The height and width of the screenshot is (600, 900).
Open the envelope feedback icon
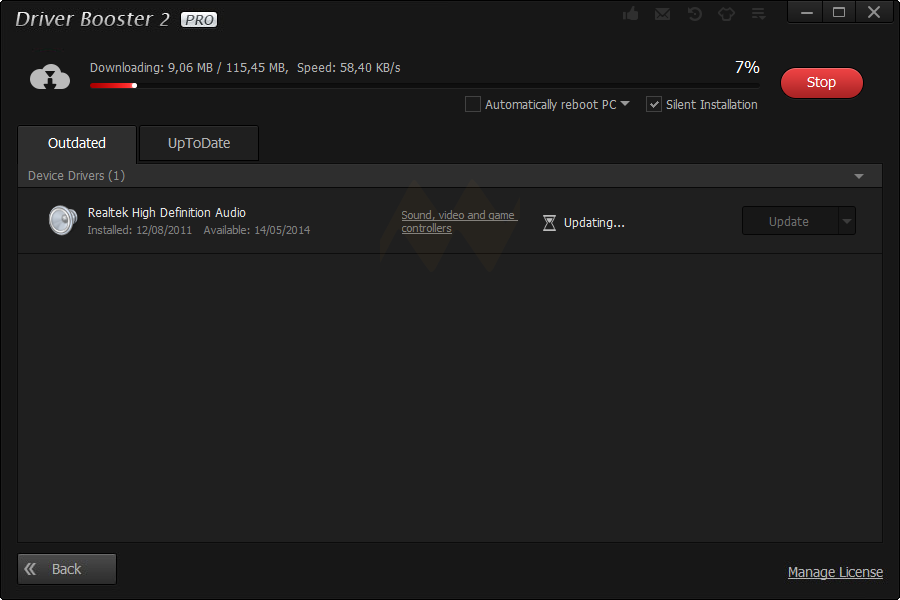[x=662, y=14]
